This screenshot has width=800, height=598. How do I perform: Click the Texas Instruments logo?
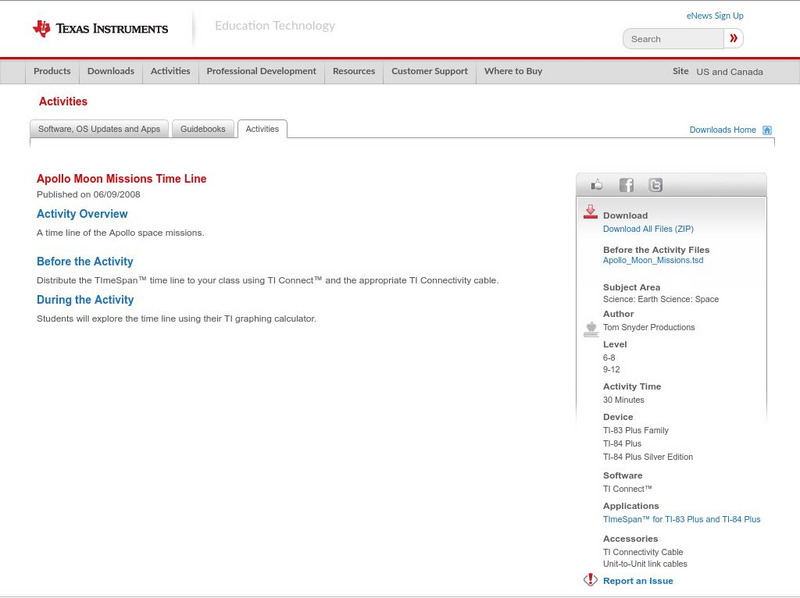click(100, 28)
